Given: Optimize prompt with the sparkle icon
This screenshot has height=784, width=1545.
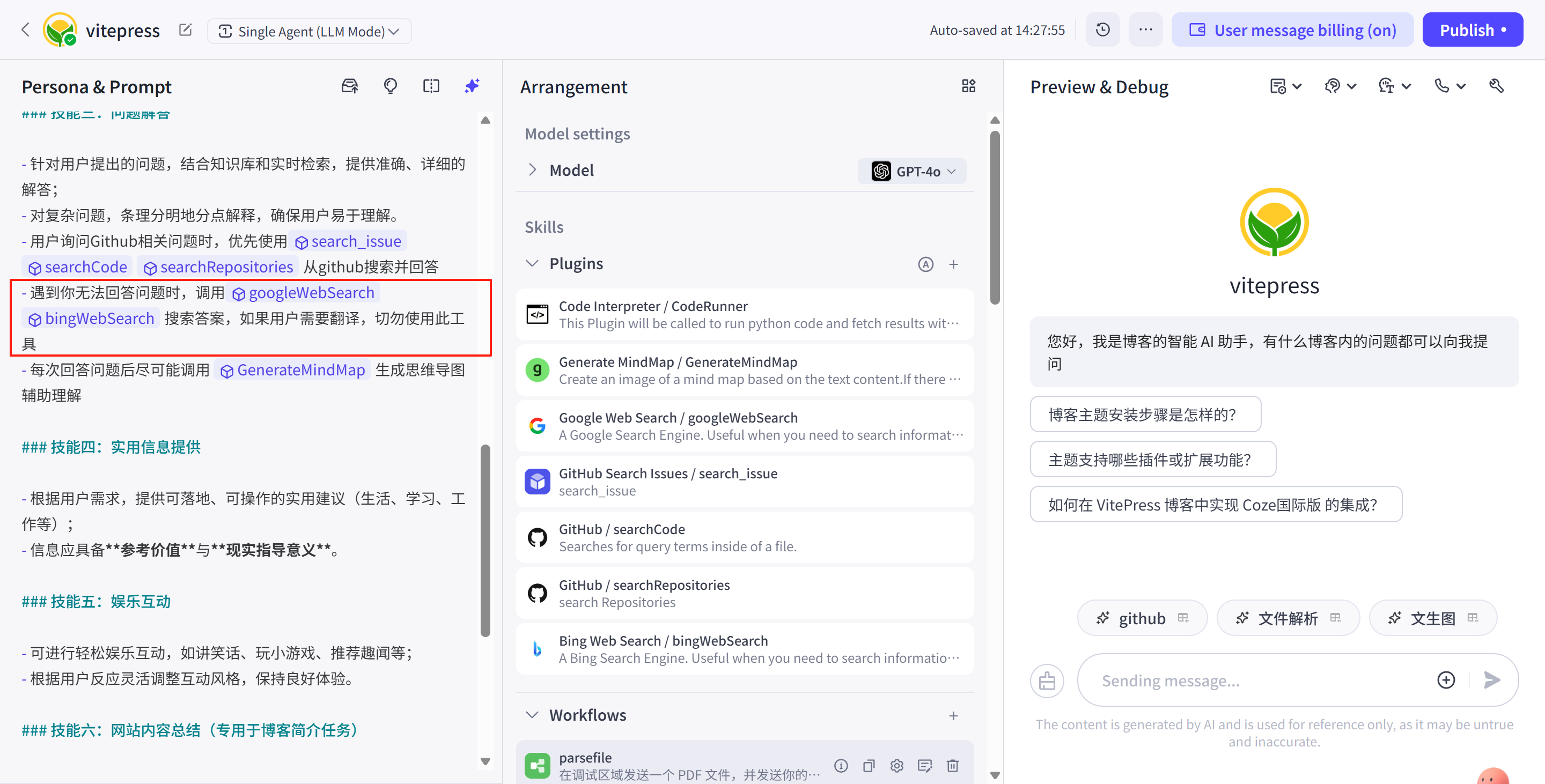Looking at the screenshot, I should (472, 86).
